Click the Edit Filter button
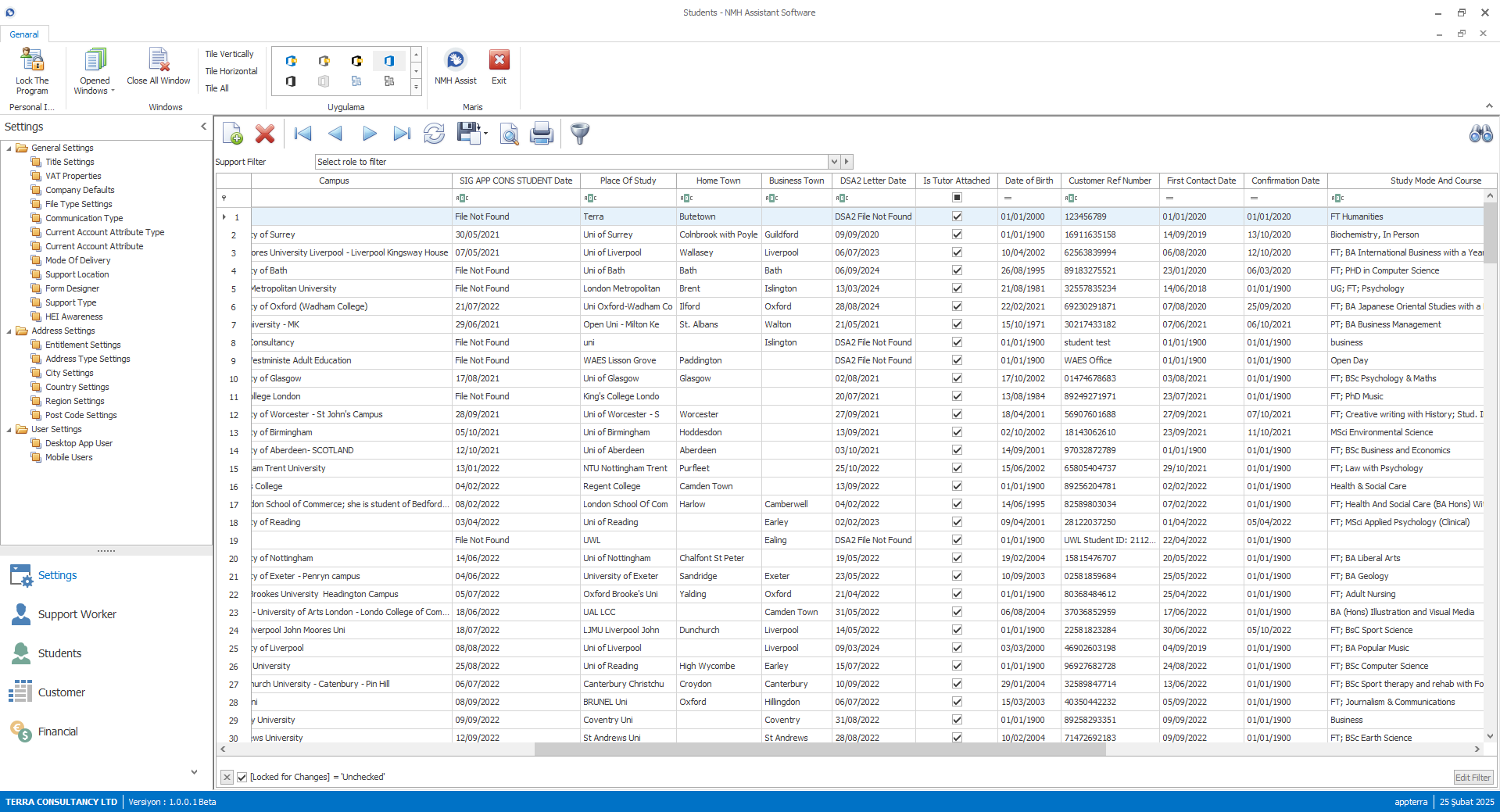1500x812 pixels. [x=1473, y=778]
